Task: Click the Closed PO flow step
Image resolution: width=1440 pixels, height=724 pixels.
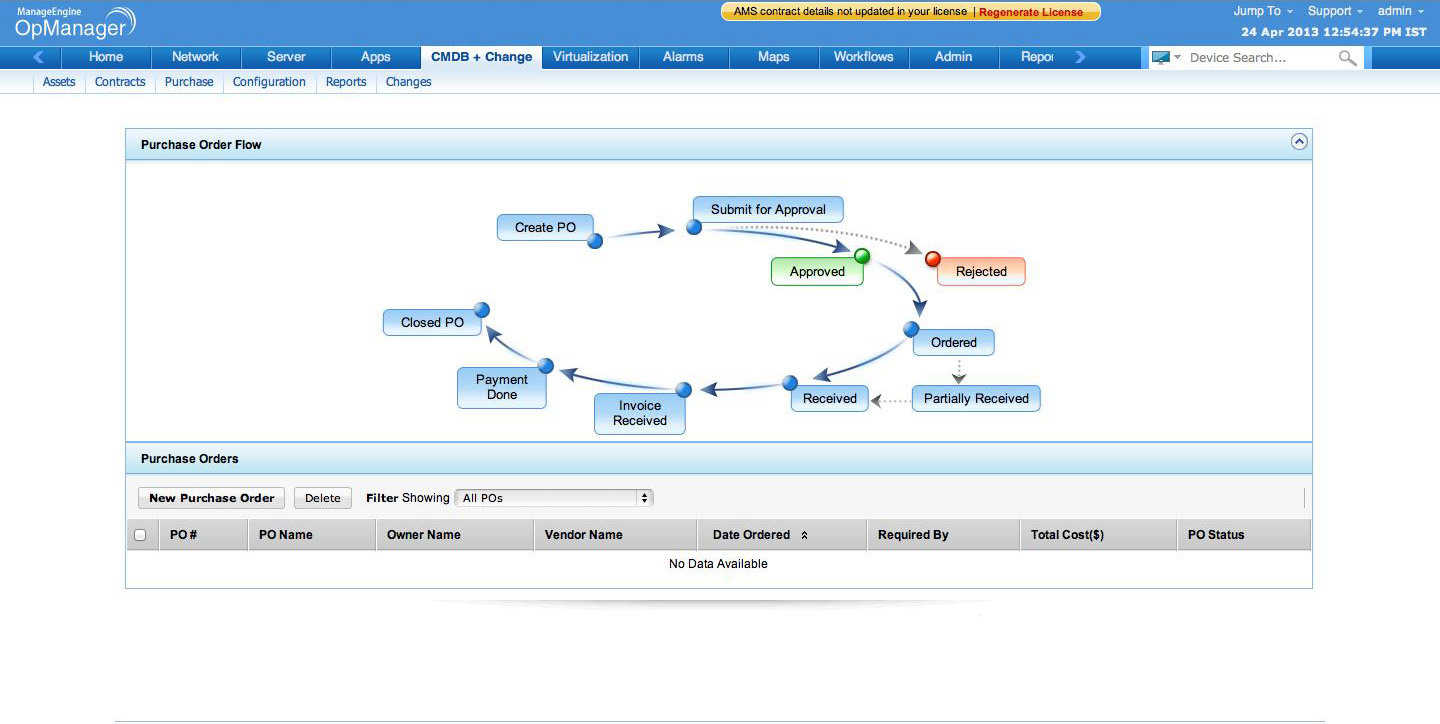Action: (x=432, y=322)
